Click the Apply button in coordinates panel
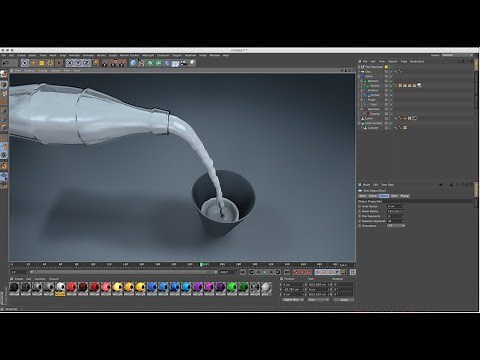 tap(344, 300)
